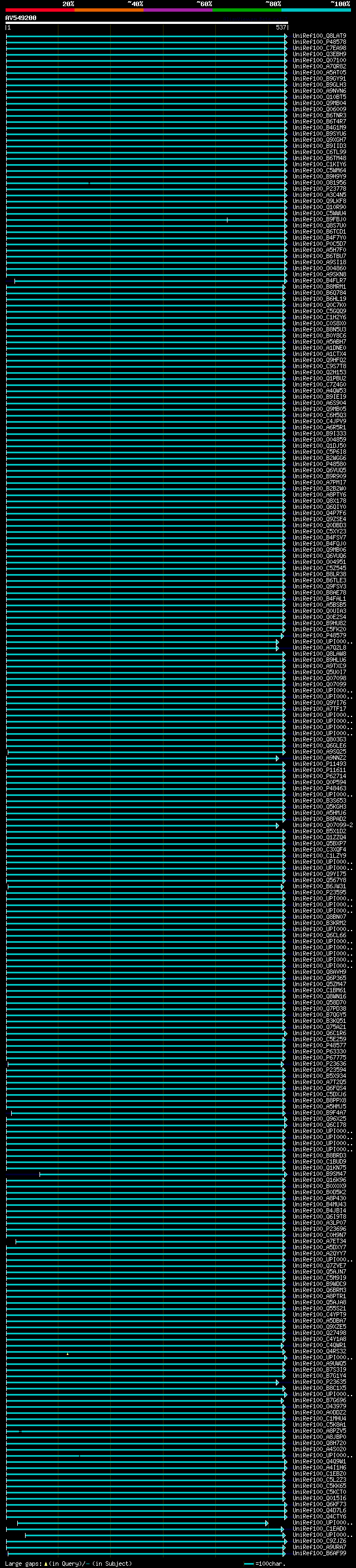Select hit label UniRef100_C1KIY6
This screenshot has width=356, height=1568.
(319, 164)
